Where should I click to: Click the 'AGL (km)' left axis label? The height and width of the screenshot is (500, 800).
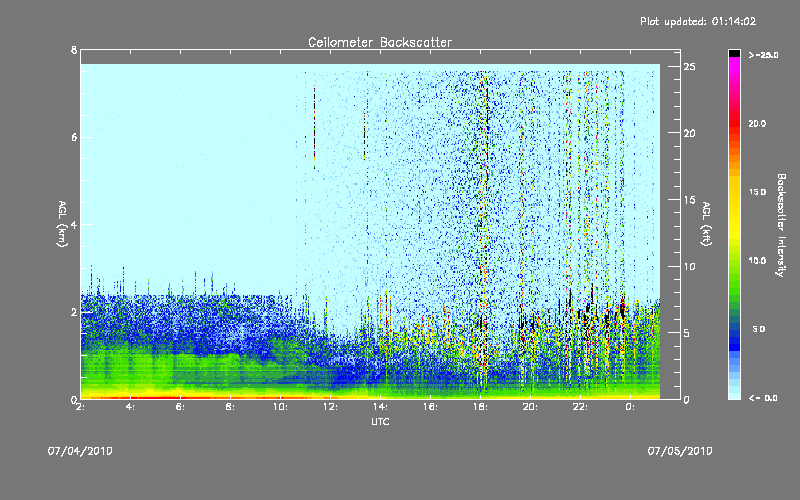click(62, 224)
